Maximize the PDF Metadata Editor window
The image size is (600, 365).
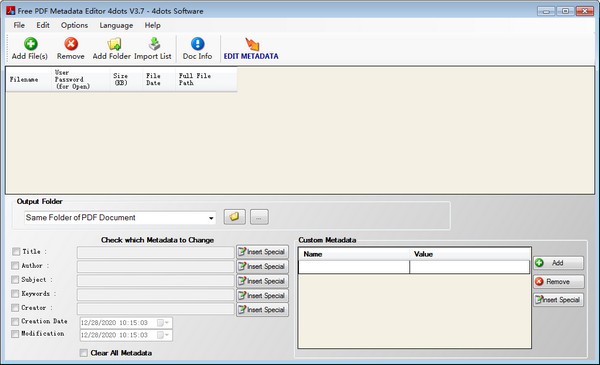pos(565,11)
